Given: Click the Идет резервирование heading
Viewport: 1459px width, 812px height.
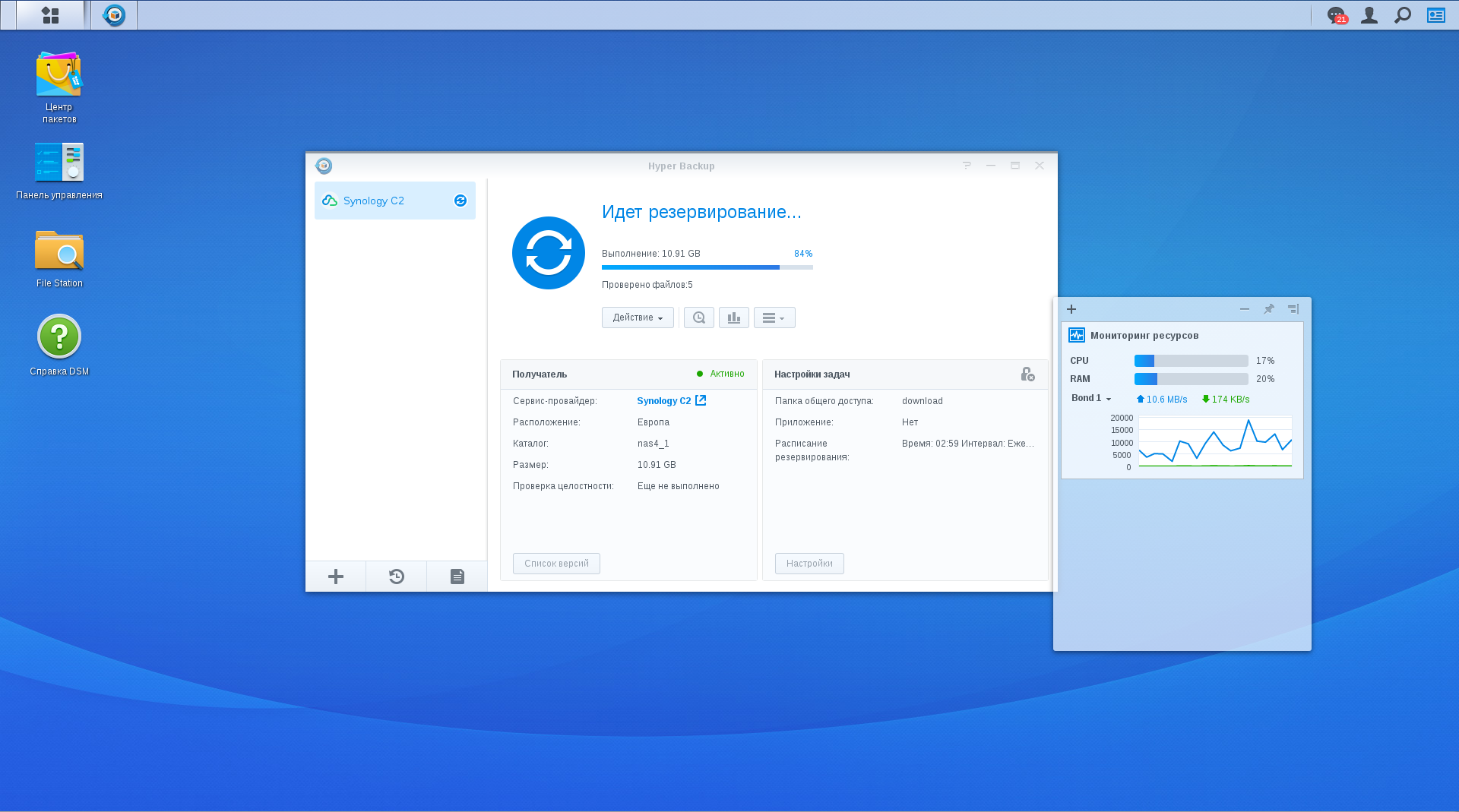Looking at the screenshot, I should pyautogui.click(x=701, y=212).
